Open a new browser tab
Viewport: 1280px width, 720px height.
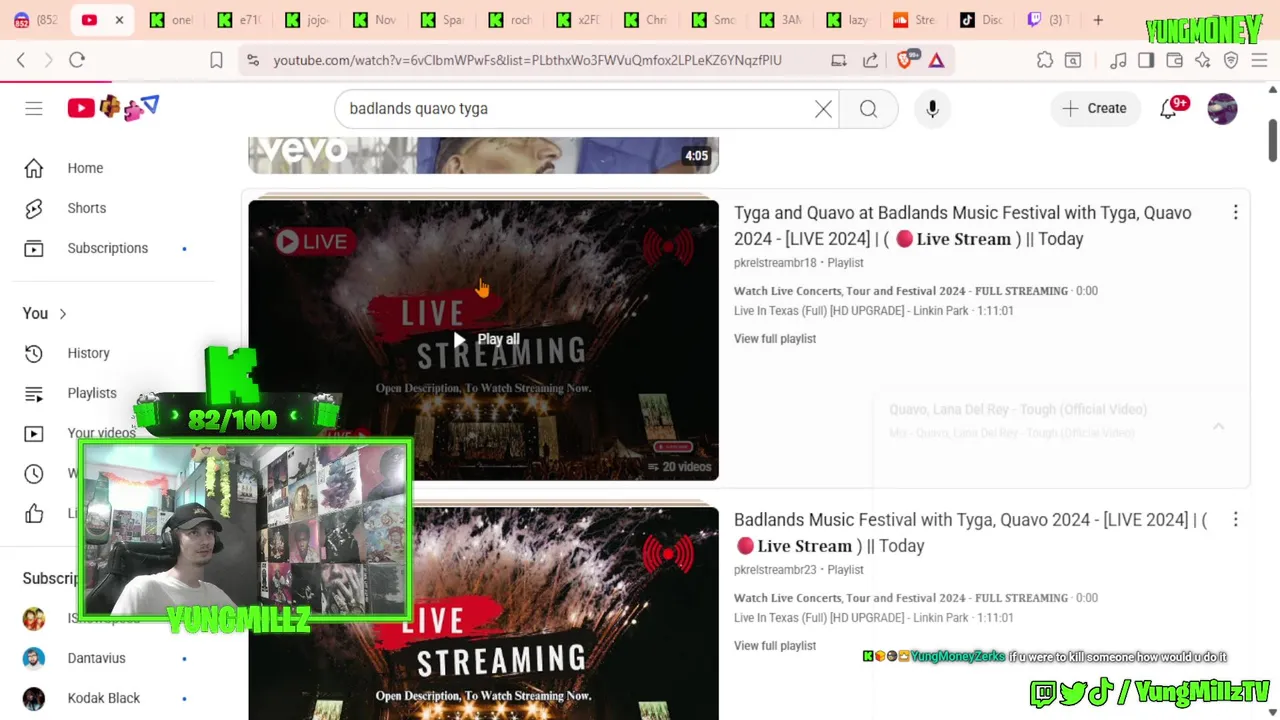tap(1098, 20)
